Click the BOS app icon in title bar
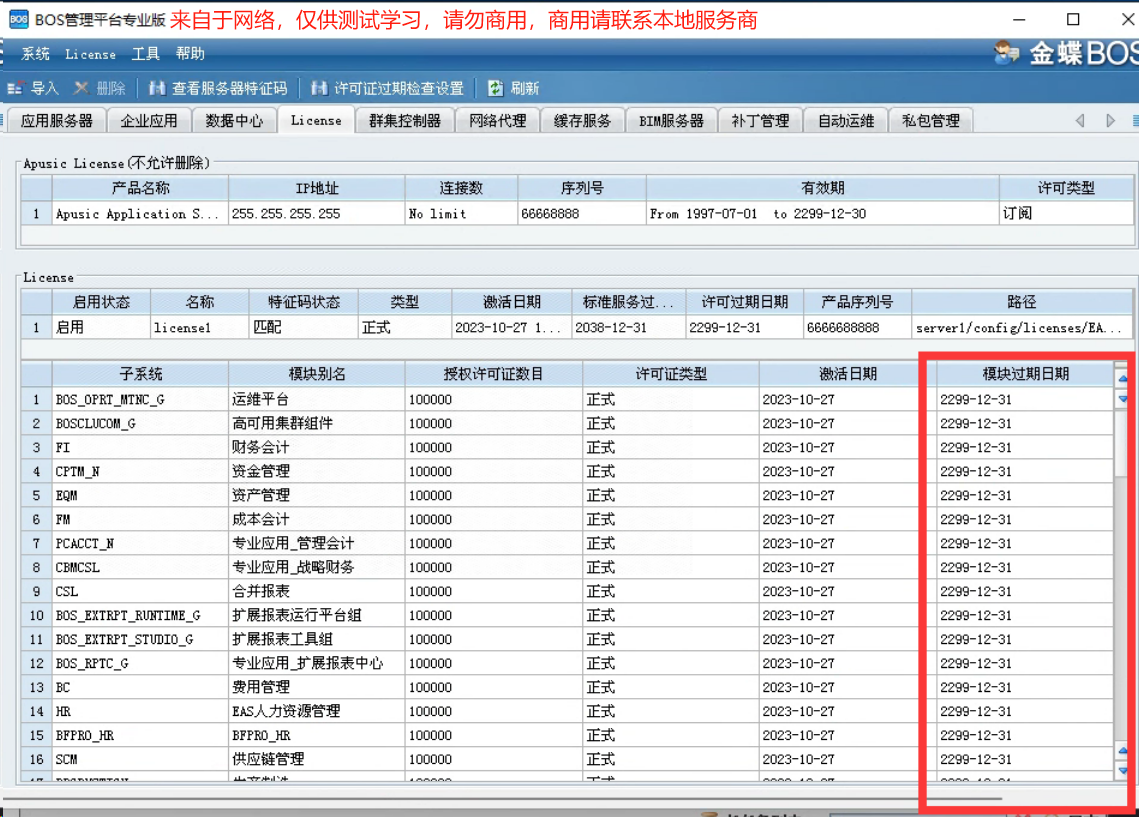The height and width of the screenshot is (817, 1139). [18, 20]
